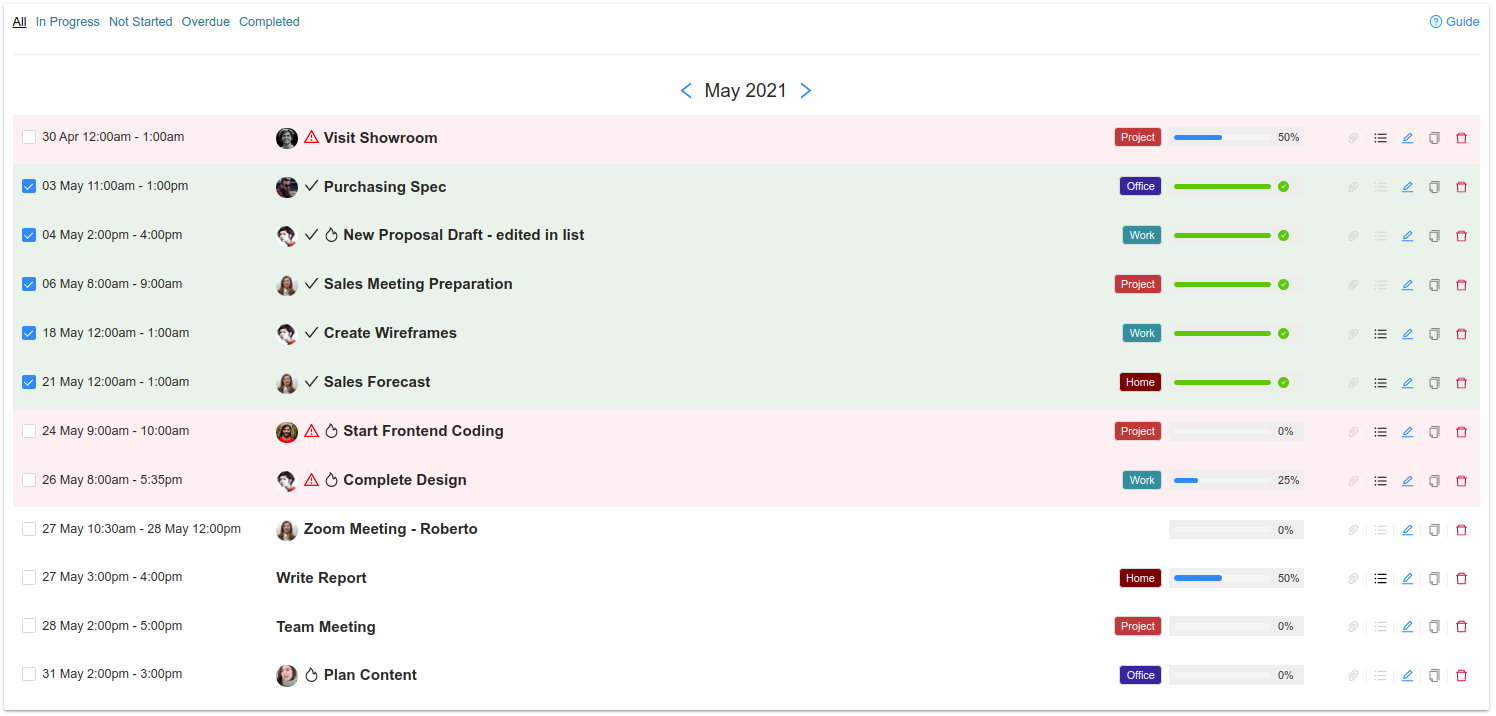This screenshot has height=716, width=1496.
Task: Open checklist for Sales Forecast task
Action: (x=1380, y=383)
